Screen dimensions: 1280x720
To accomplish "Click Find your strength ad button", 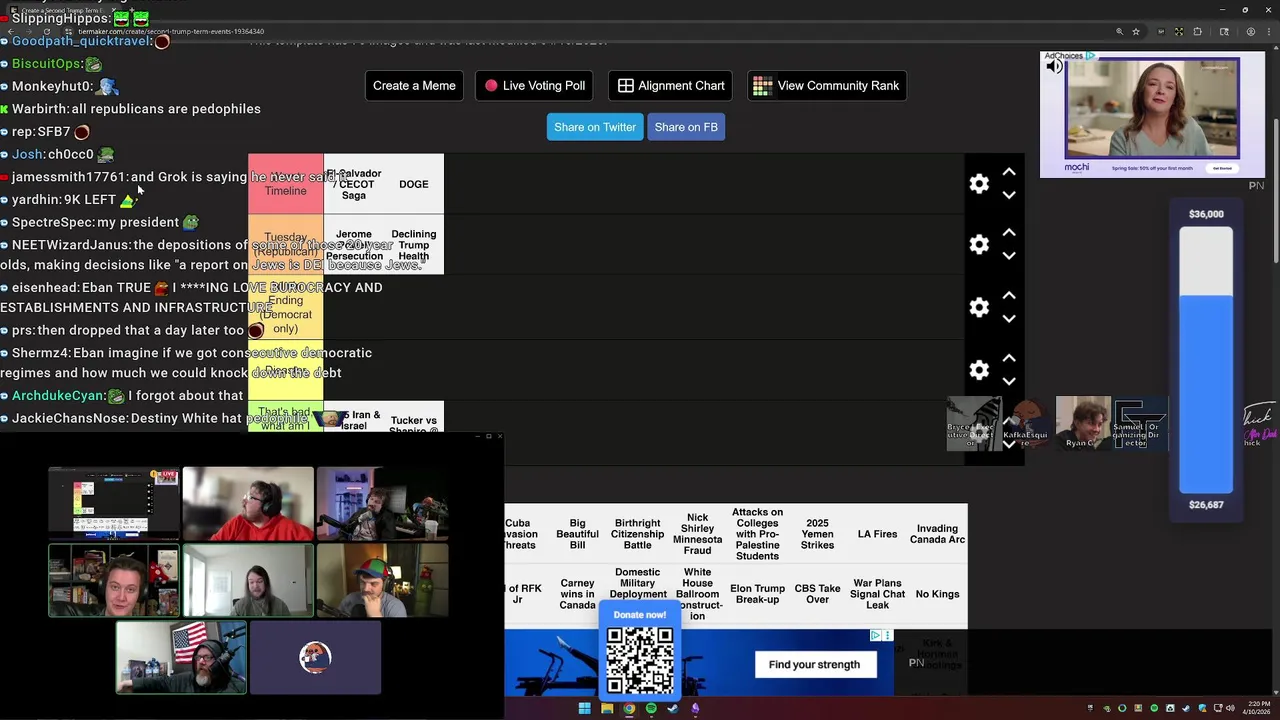I will [x=814, y=664].
